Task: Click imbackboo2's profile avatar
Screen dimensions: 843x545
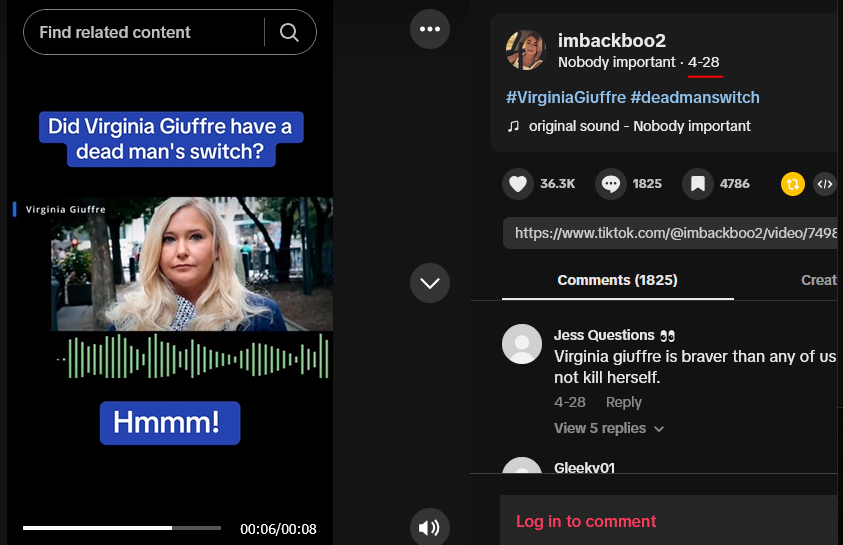Action: (526, 50)
